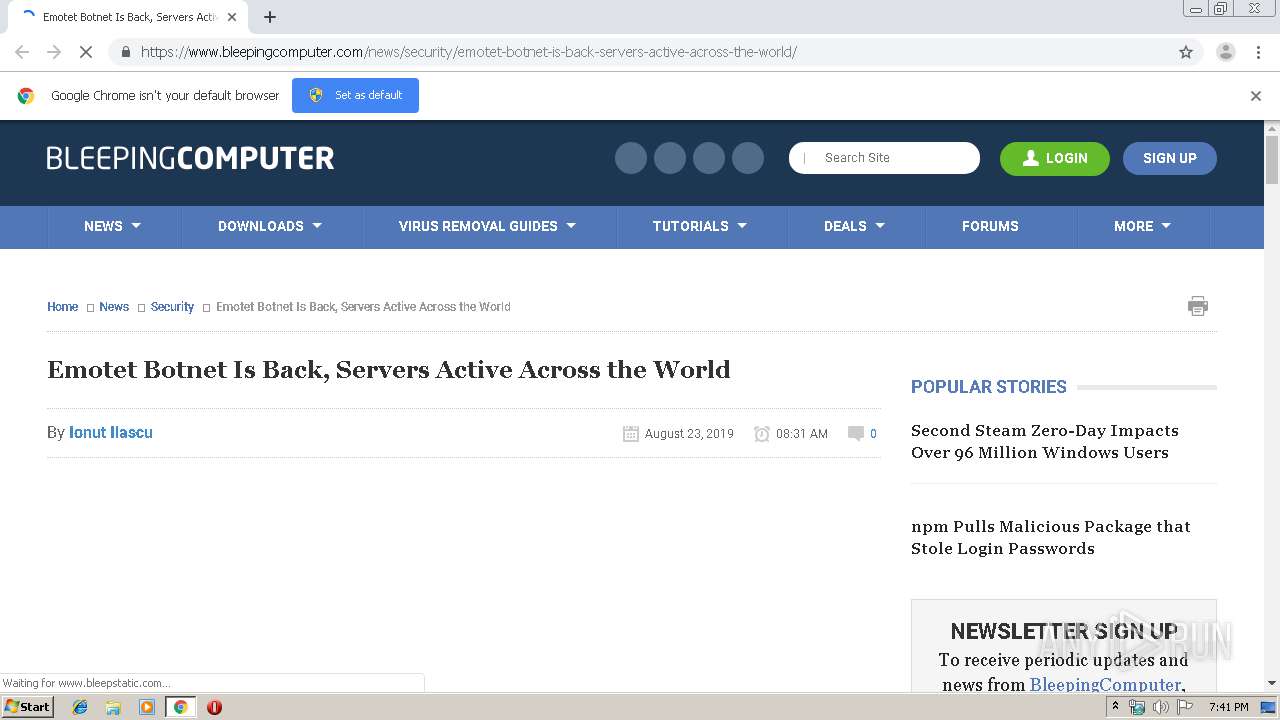This screenshot has height=720, width=1280.
Task: Click the Search Site field
Action: [x=884, y=158]
